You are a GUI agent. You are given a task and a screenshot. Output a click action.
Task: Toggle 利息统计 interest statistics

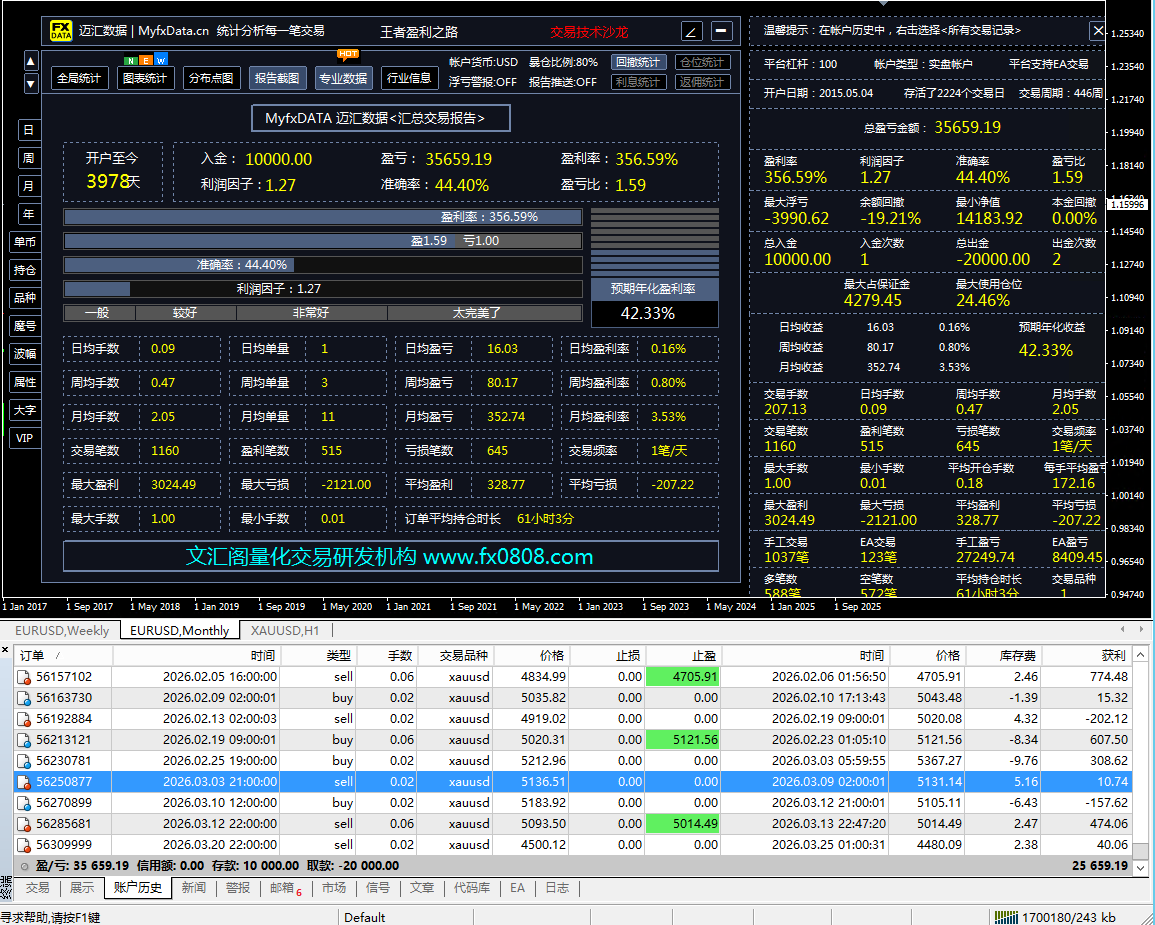(638, 82)
